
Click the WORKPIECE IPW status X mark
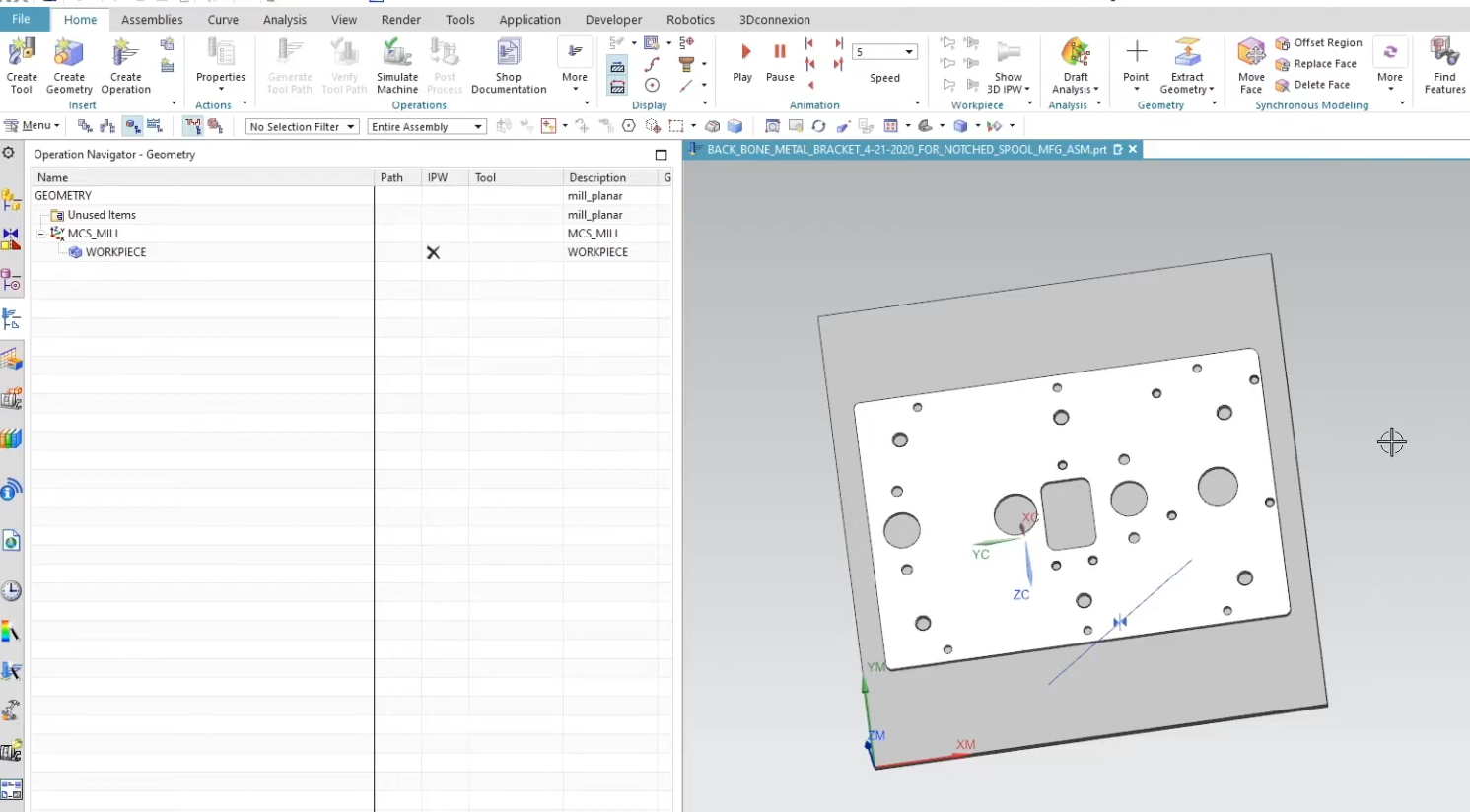point(433,253)
